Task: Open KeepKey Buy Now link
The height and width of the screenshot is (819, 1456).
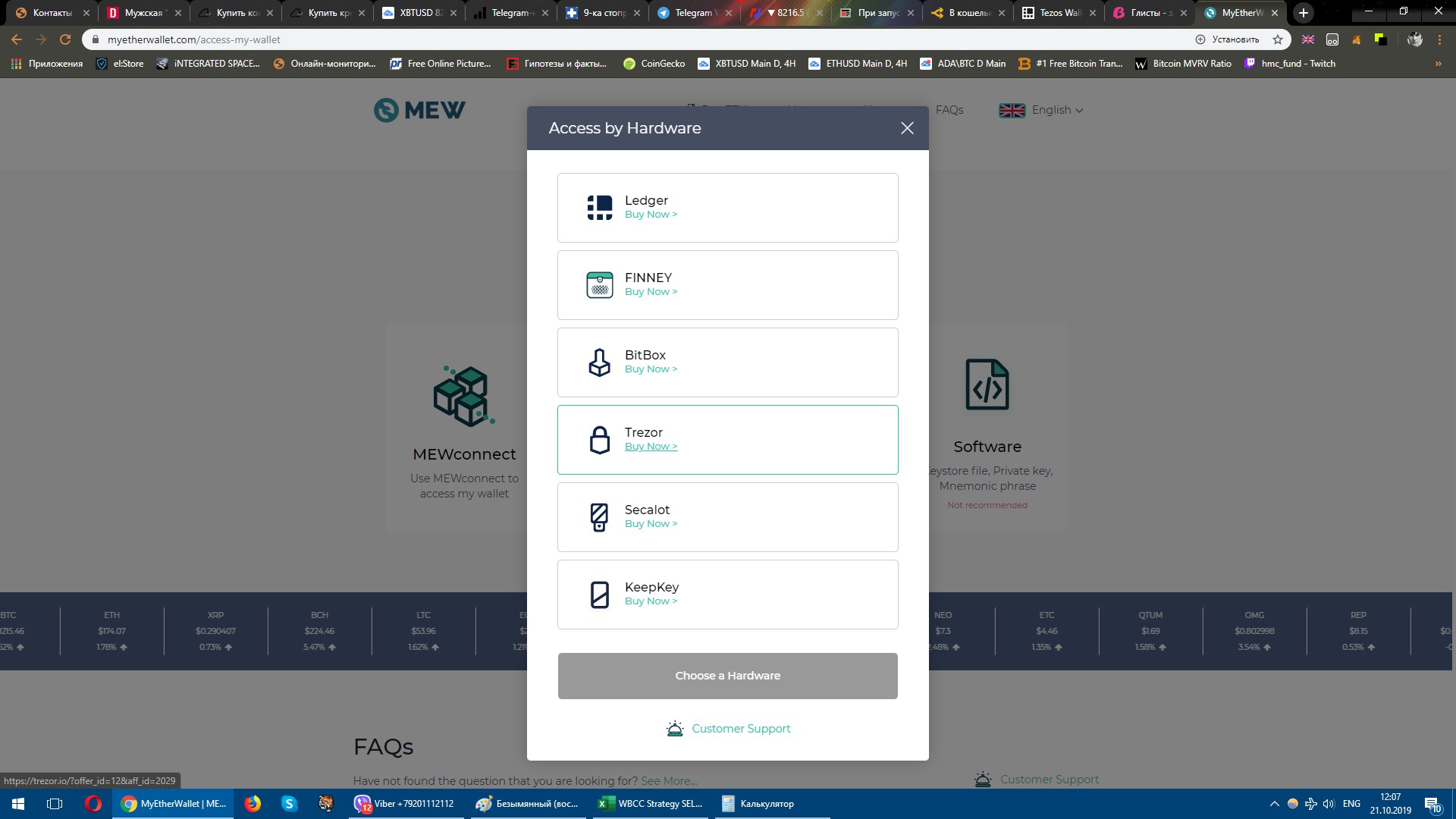Action: point(651,601)
